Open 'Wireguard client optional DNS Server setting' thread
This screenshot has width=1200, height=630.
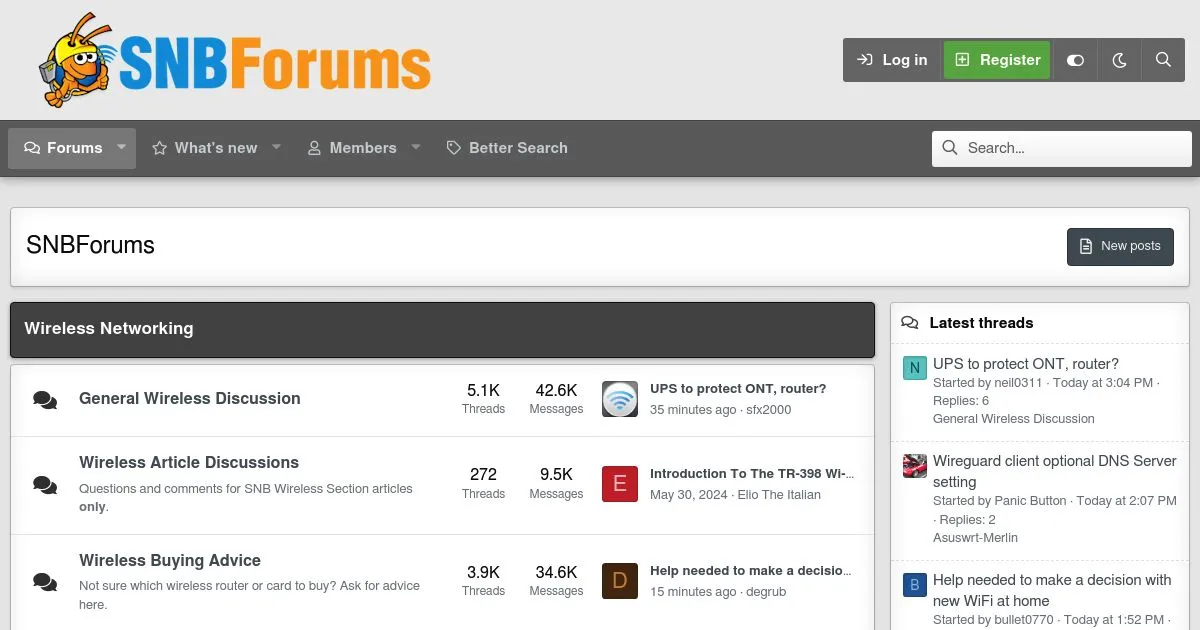click(x=1055, y=471)
